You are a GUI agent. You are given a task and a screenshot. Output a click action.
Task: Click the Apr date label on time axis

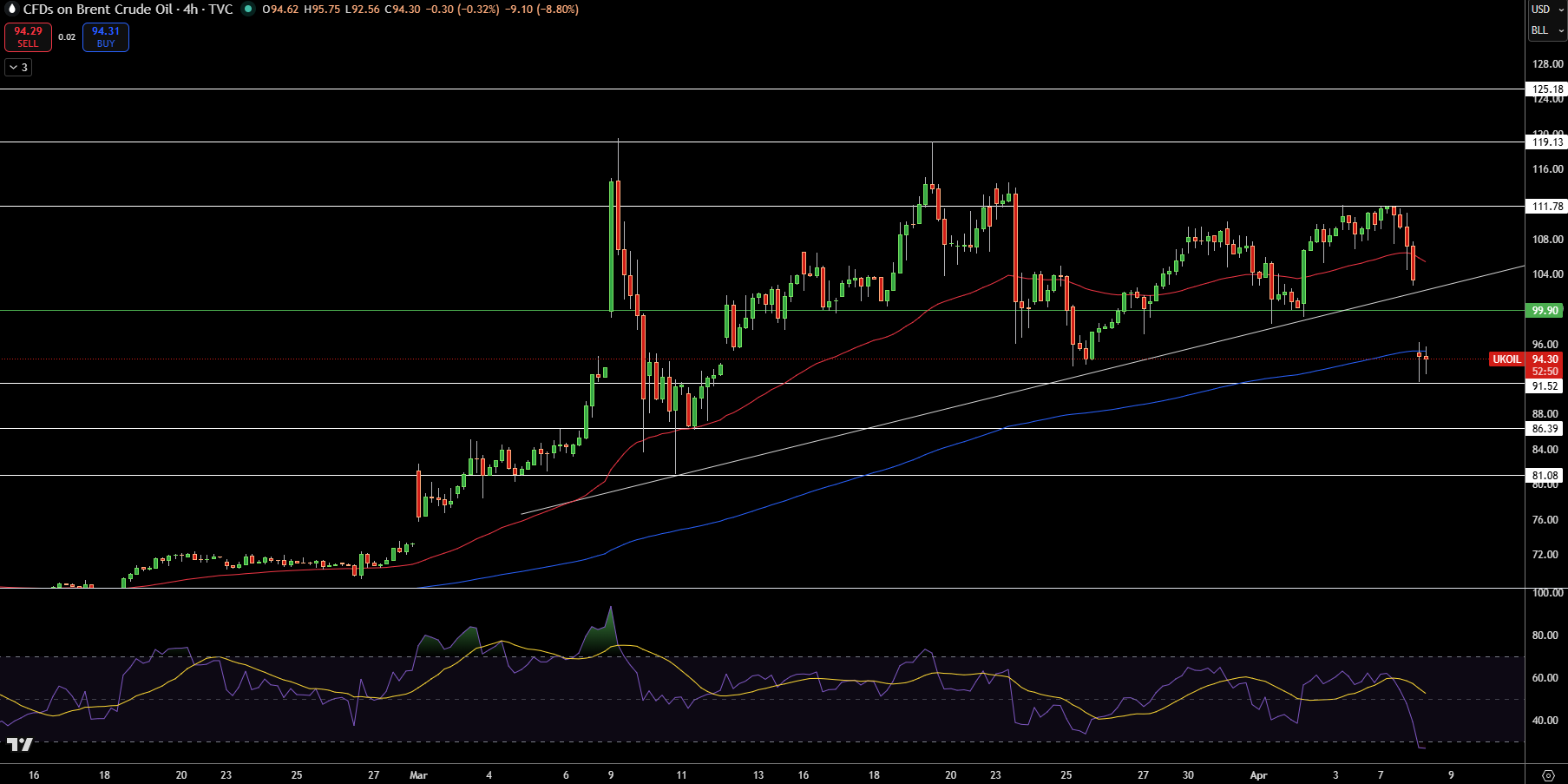tap(1258, 774)
